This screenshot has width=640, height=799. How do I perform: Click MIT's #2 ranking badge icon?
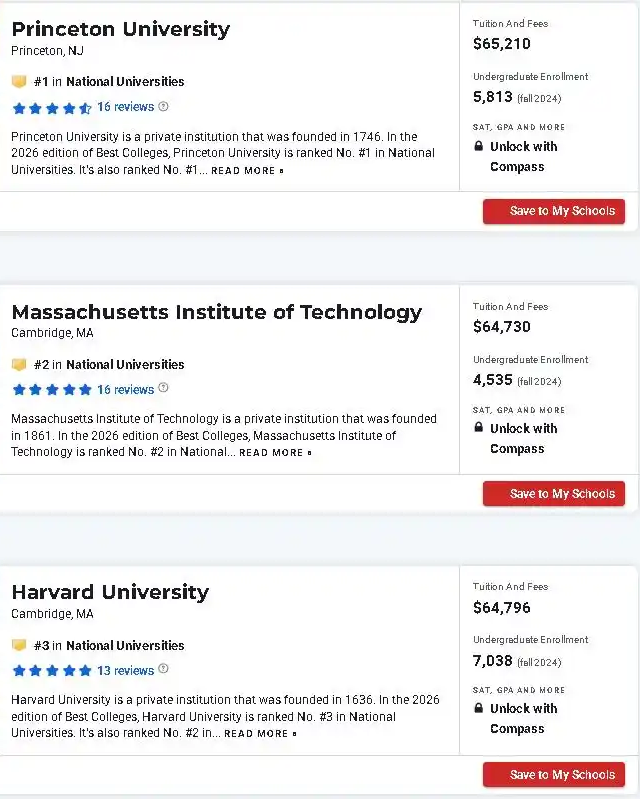click(19, 365)
